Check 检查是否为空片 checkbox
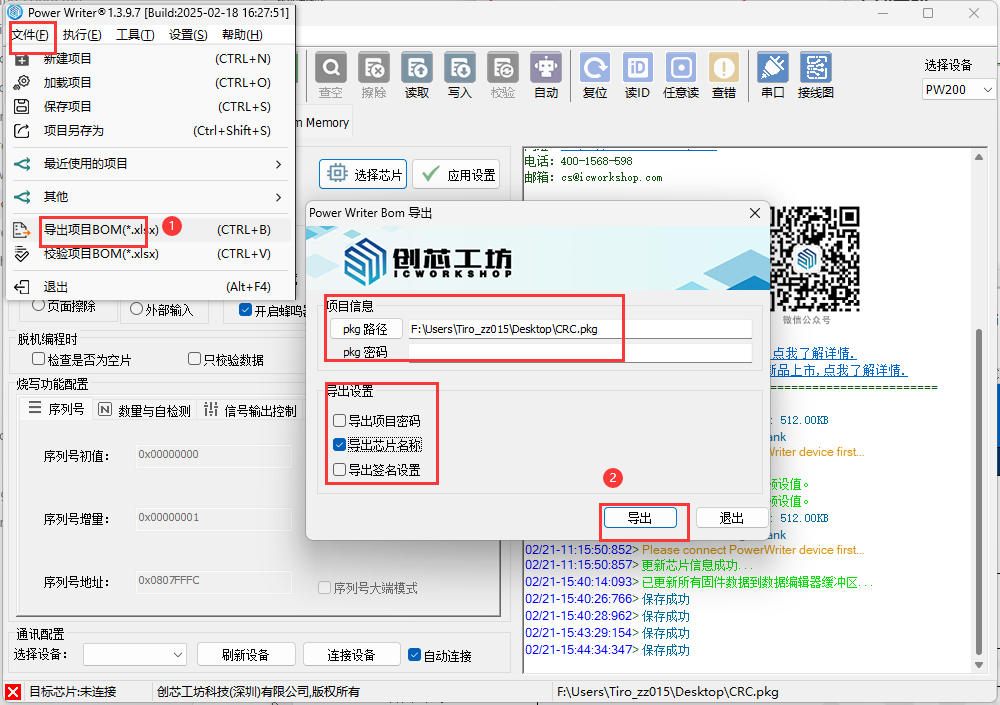Image resolution: width=1000 pixels, height=705 pixels. click(x=38, y=359)
